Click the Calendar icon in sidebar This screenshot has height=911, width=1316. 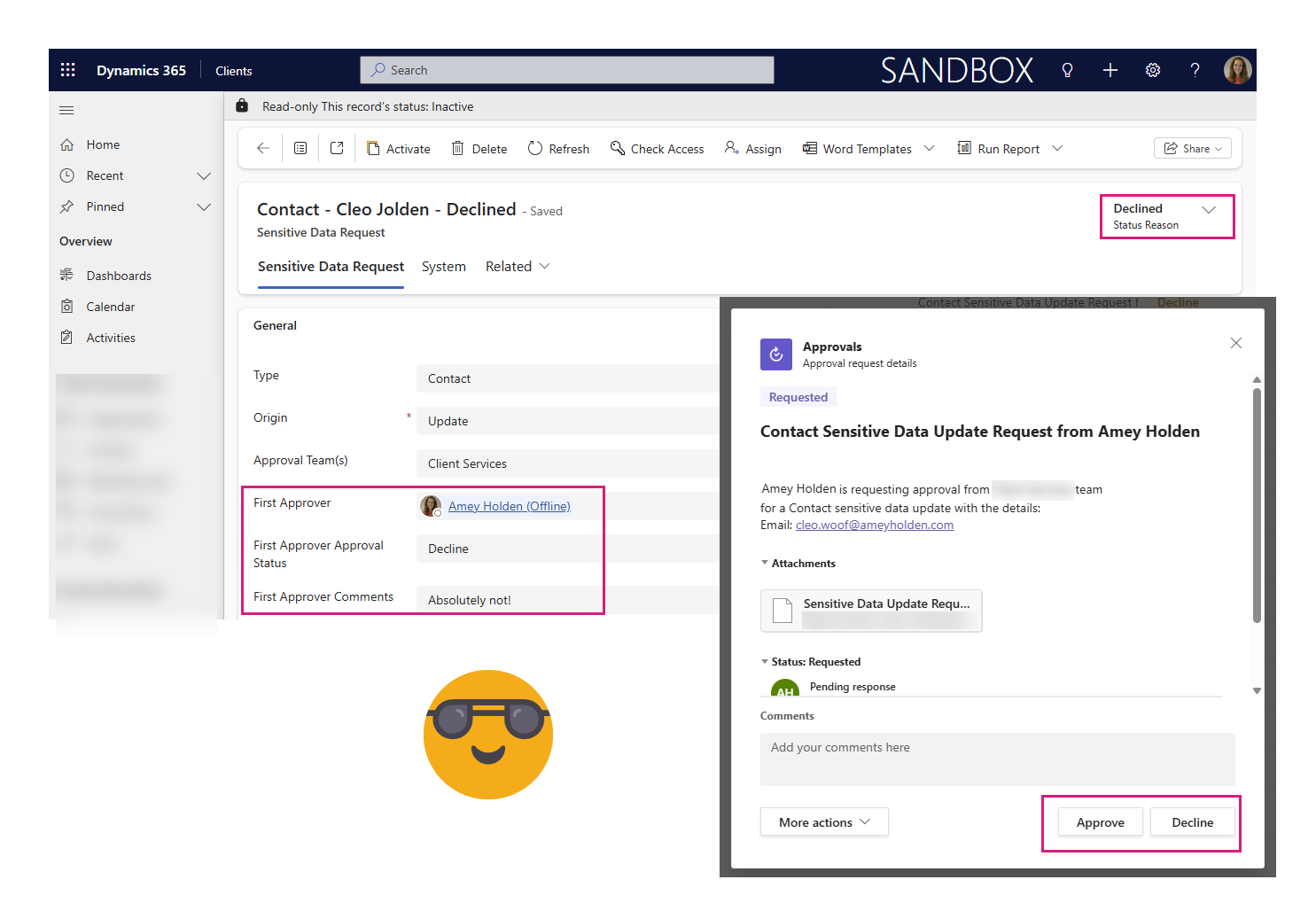point(67,307)
